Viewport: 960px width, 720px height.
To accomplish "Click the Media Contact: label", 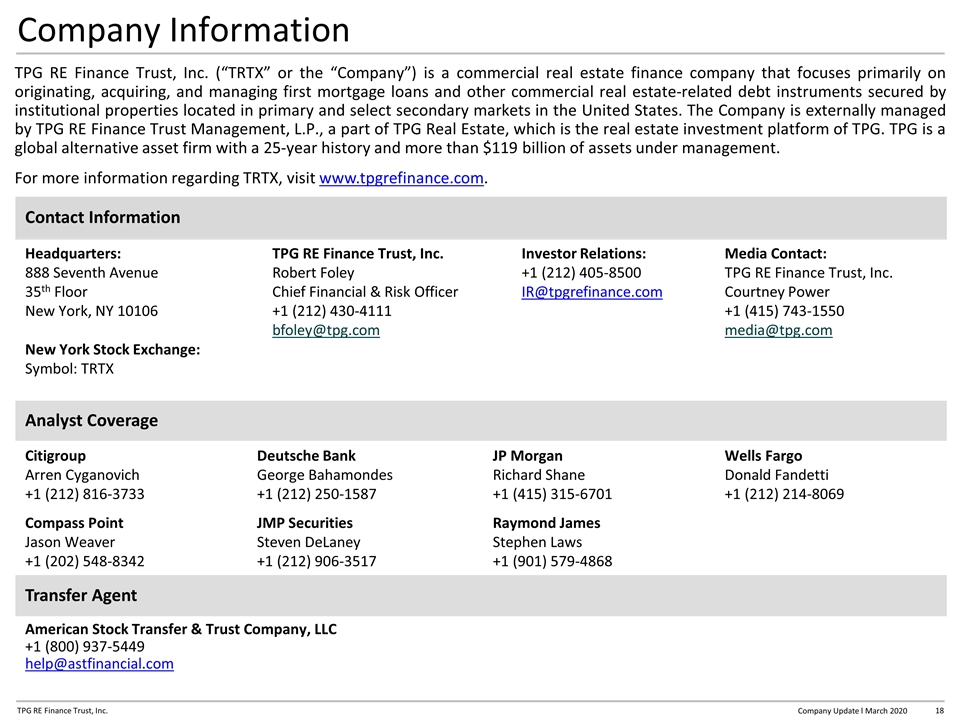I will (x=775, y=253).
